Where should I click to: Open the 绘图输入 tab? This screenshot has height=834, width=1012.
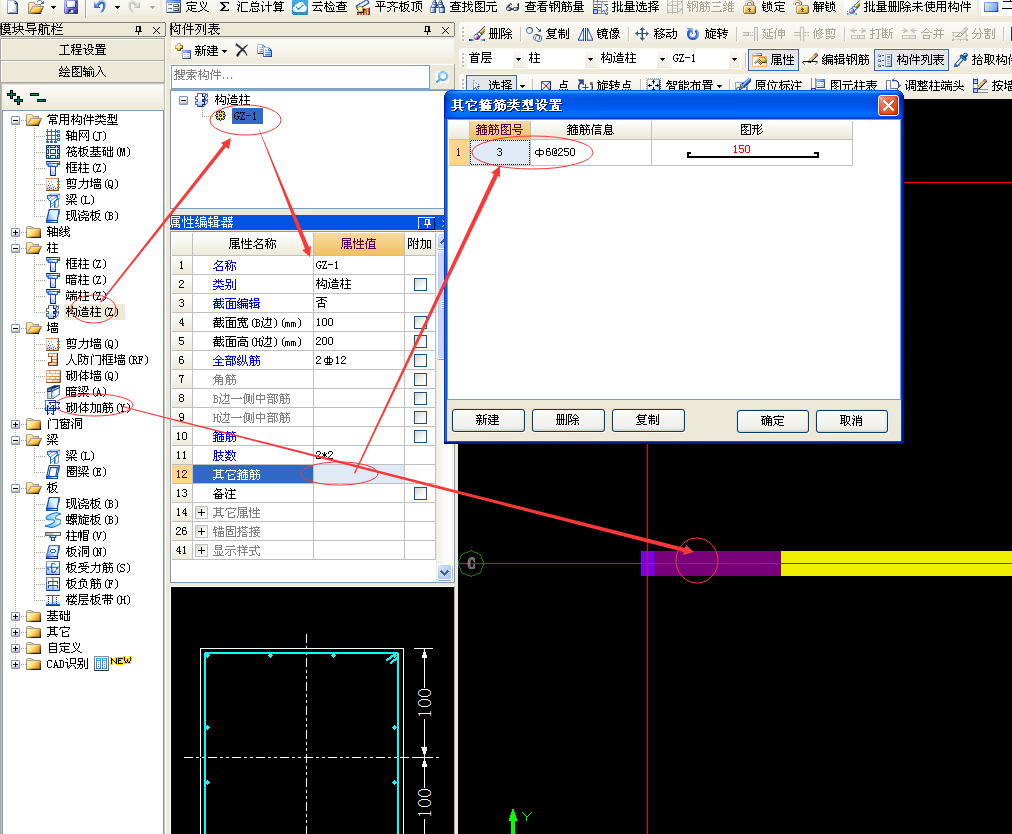pos(83,72)
